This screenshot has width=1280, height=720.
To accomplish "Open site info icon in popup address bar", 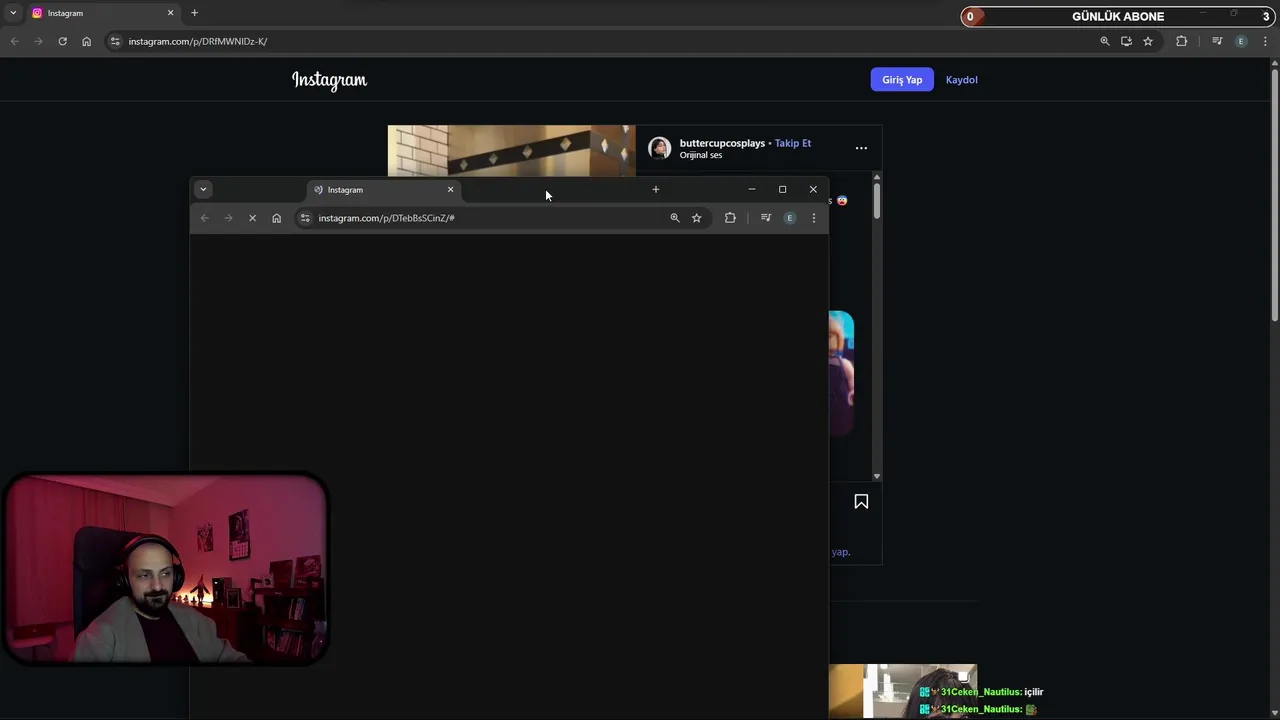I will [x=305, y=218].
